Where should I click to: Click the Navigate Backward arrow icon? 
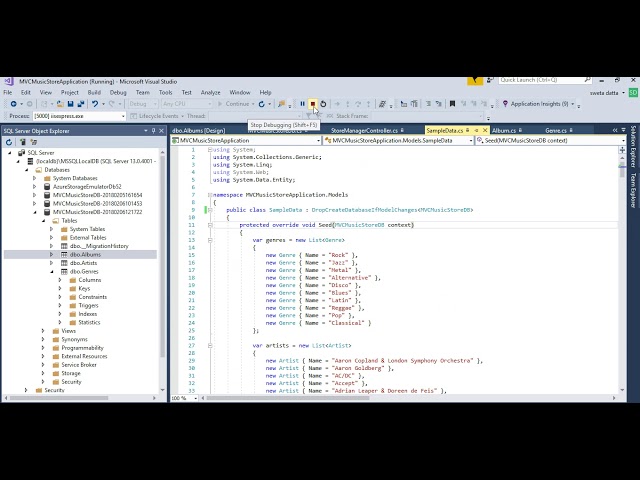[13, 104]
